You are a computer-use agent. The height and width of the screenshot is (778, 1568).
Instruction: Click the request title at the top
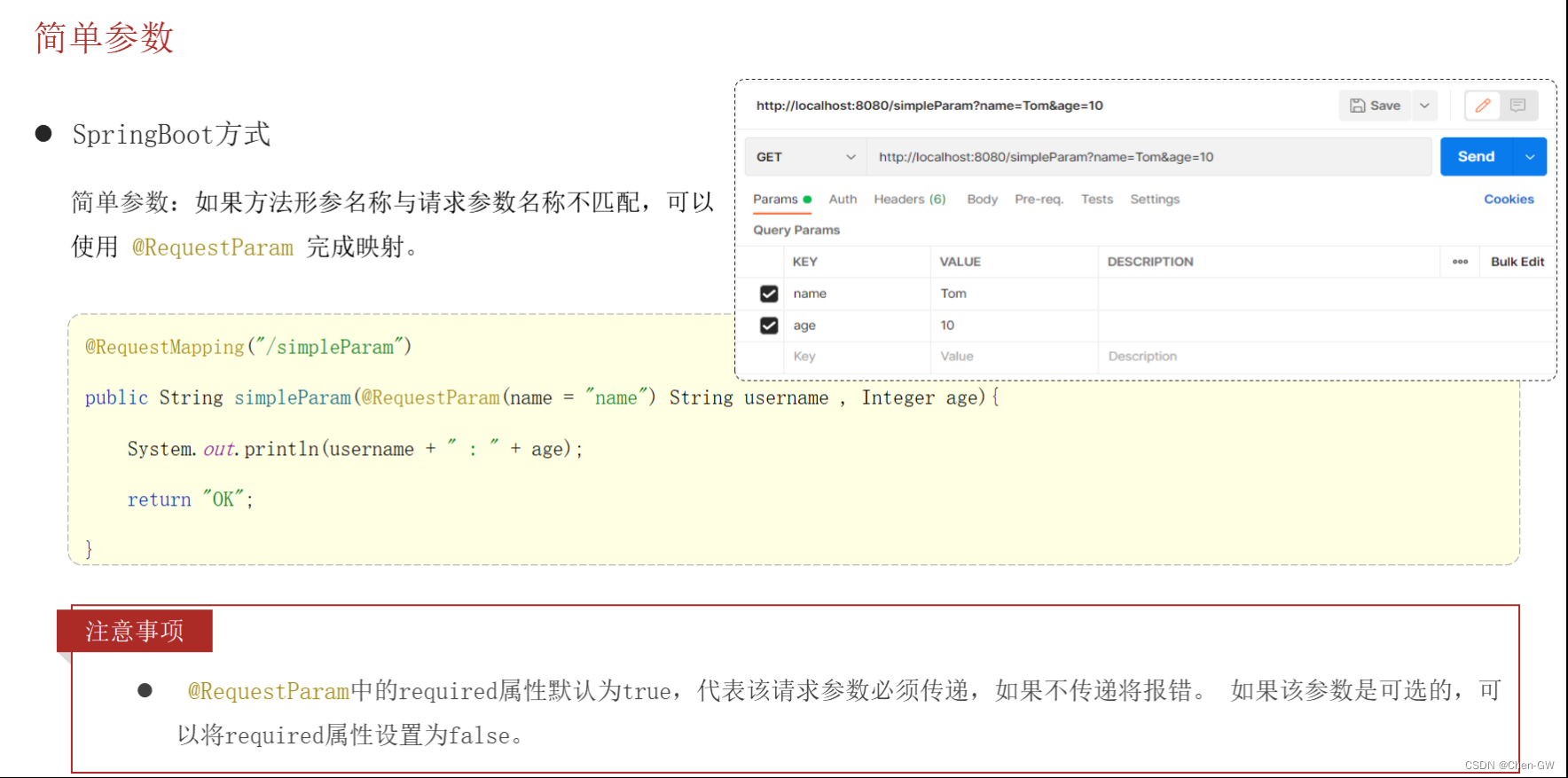tap(929, 106)
